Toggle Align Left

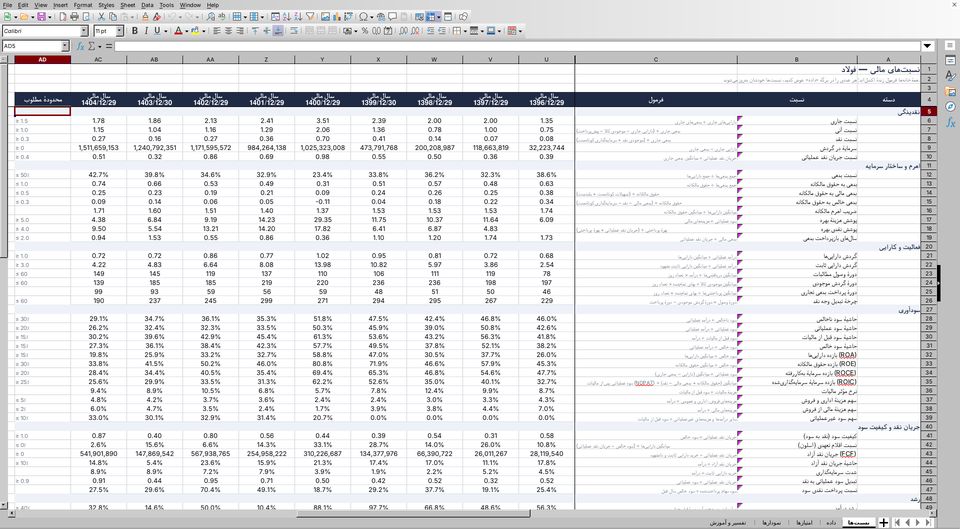pos(217,31)
